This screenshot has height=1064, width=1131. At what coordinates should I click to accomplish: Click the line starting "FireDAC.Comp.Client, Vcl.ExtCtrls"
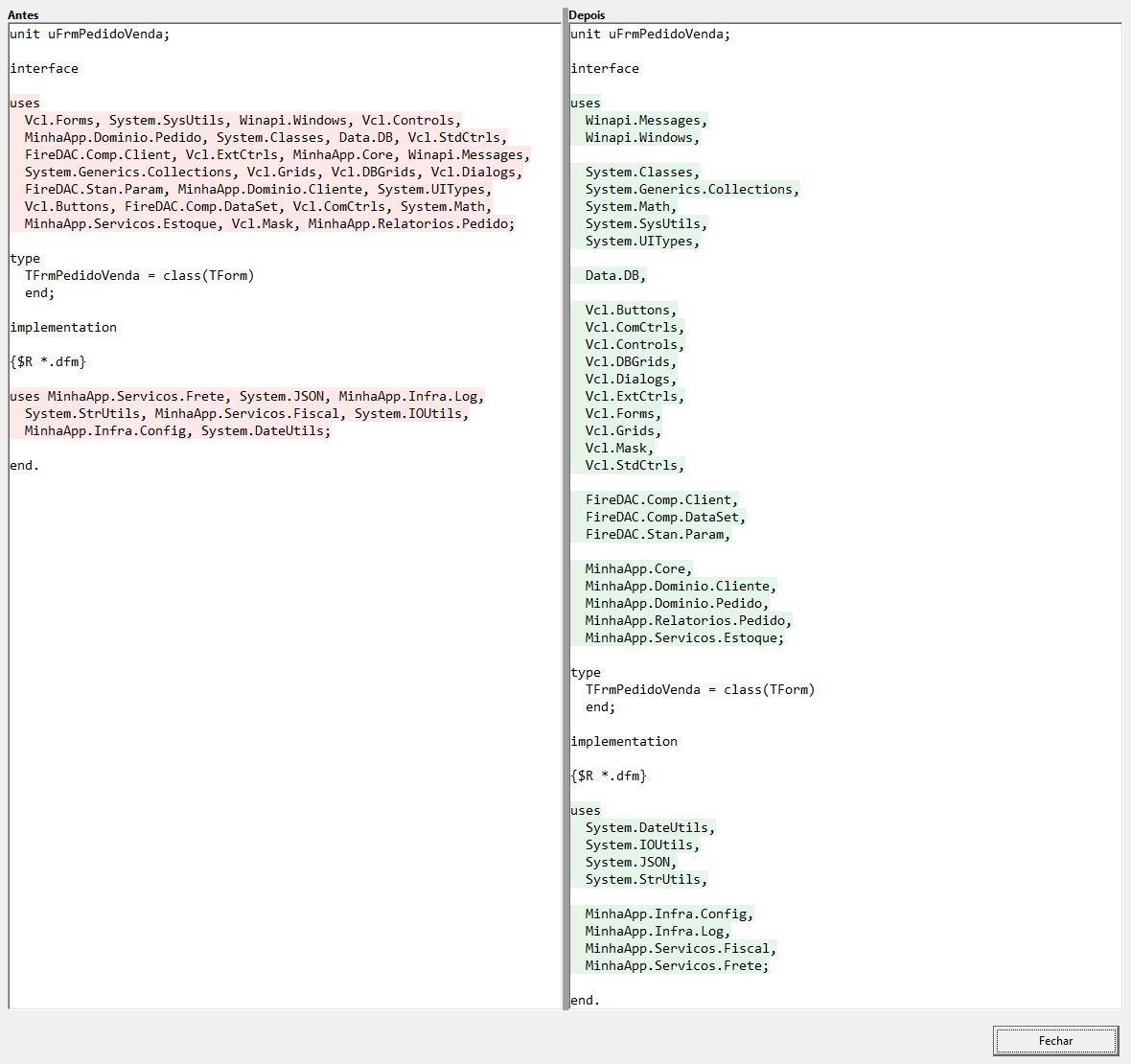coord(277,155)
